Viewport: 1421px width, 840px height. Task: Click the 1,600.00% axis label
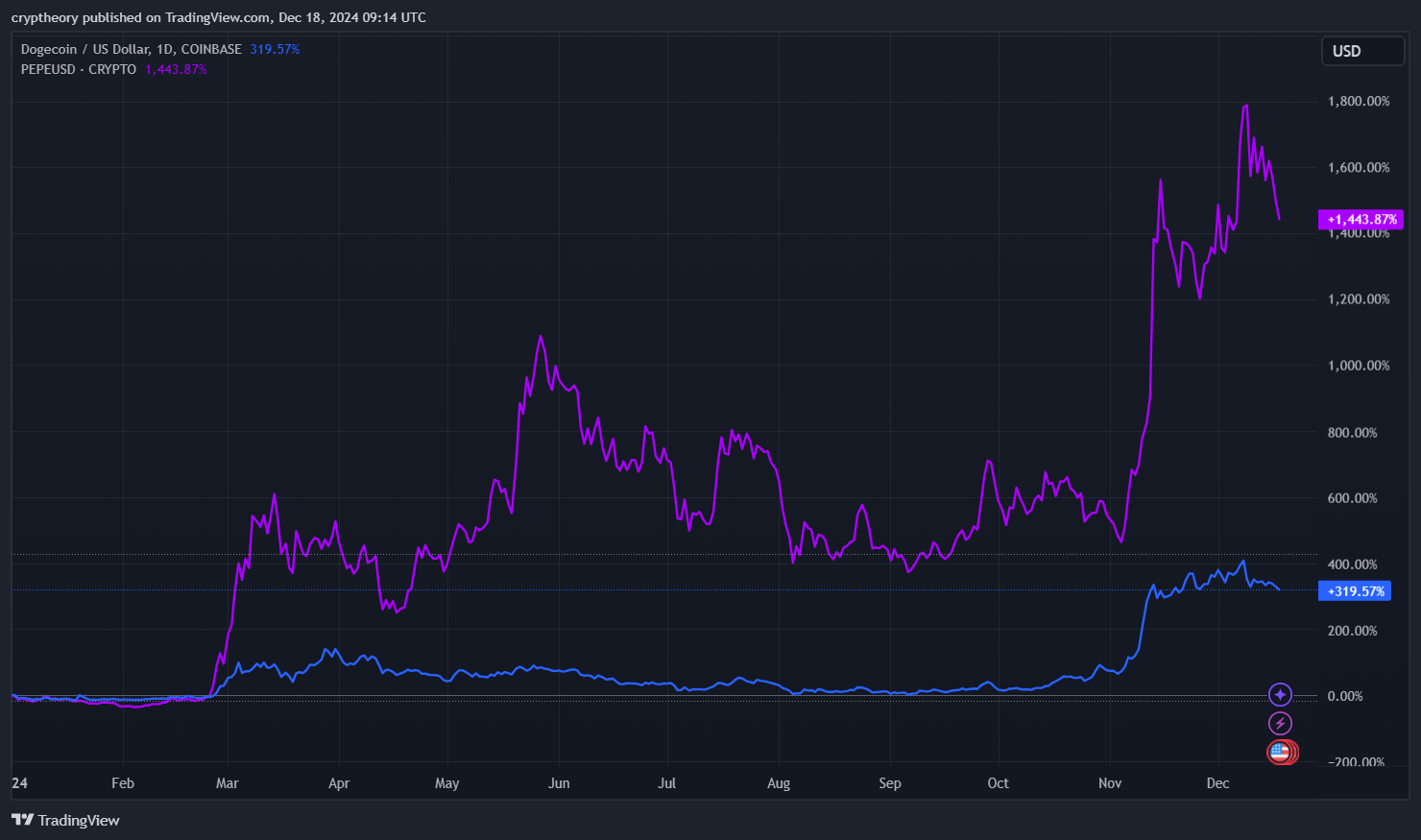1359,167
